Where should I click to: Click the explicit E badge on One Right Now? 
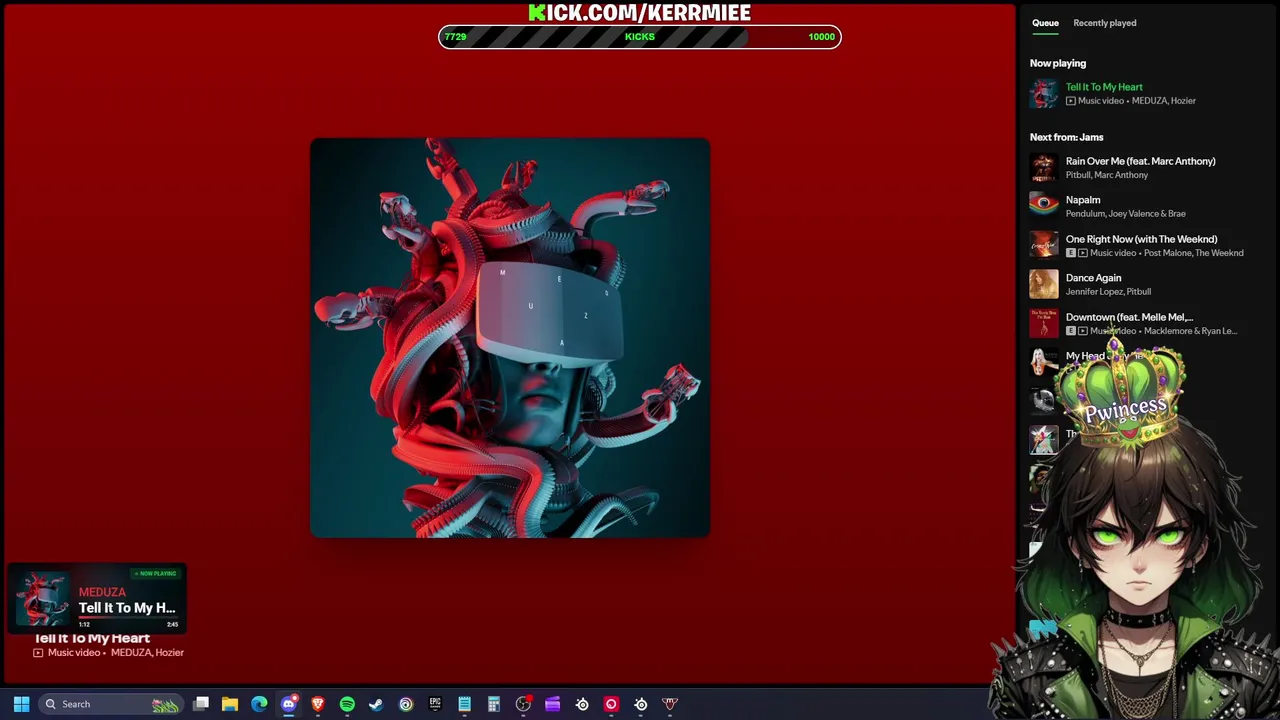[x=1071, y=253]
